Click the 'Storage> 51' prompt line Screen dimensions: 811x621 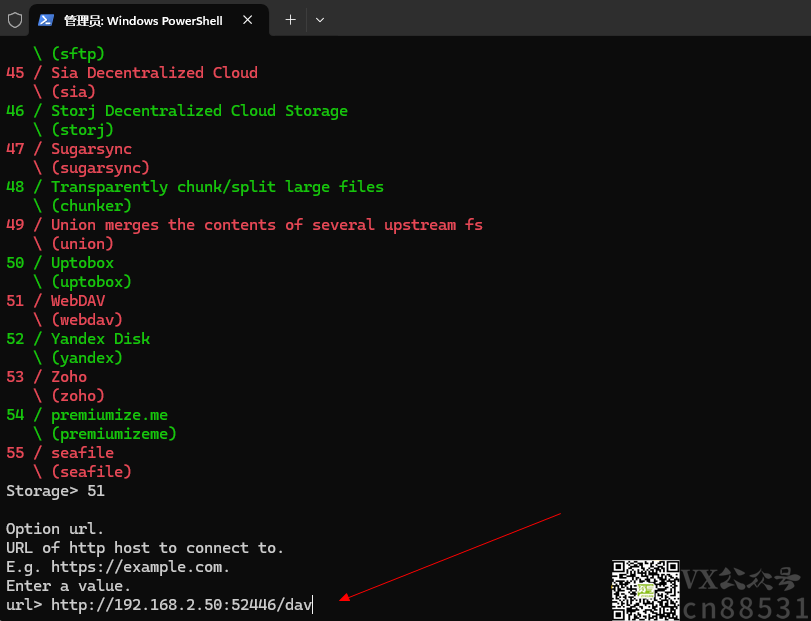click(55, 490)
